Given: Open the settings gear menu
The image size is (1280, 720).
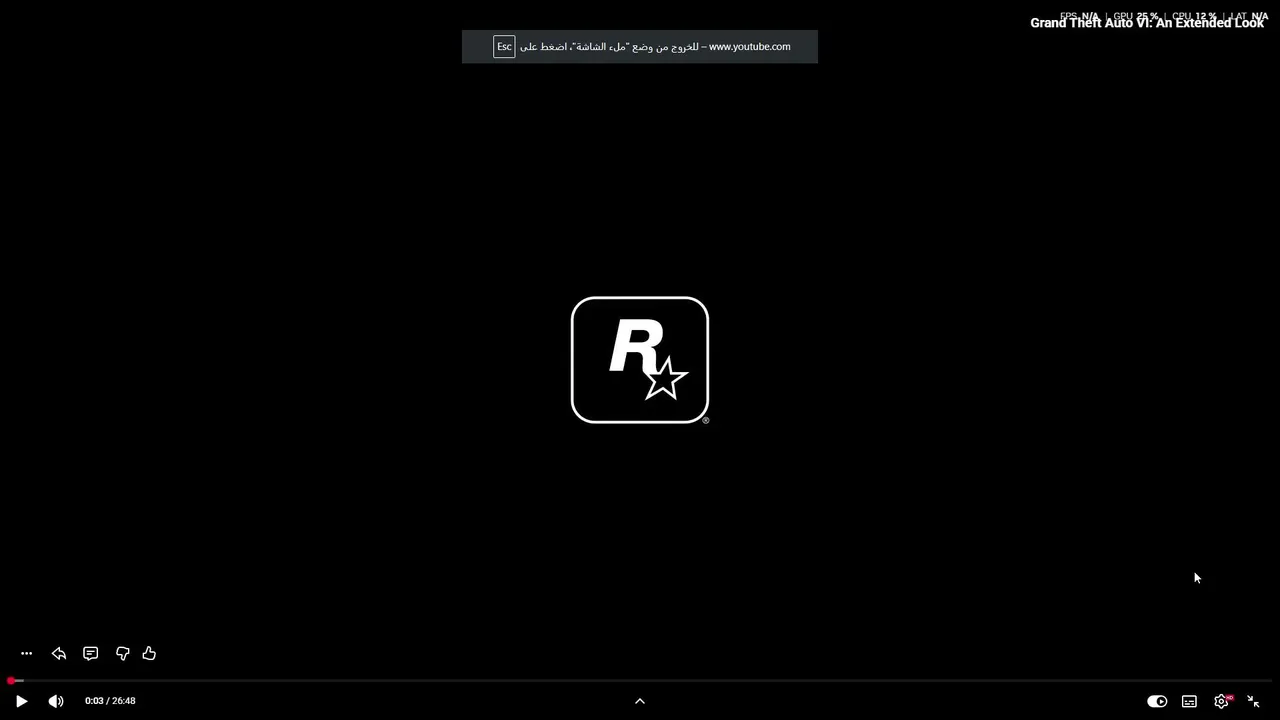Looking at the screenshot, I should coord(1222,701).
